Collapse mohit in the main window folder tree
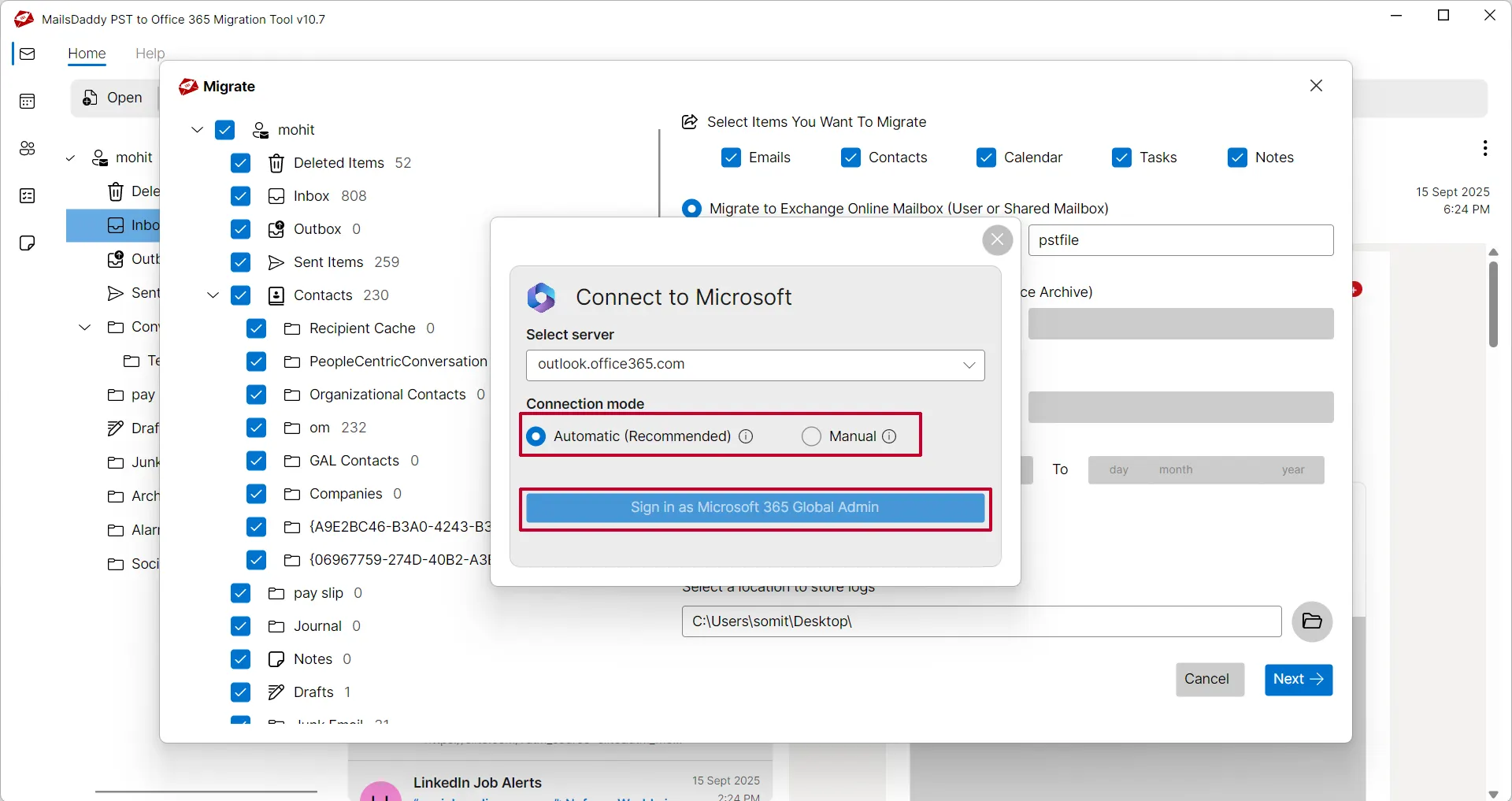The height and width of the screenshot is (801, 1512). [70, 158]
